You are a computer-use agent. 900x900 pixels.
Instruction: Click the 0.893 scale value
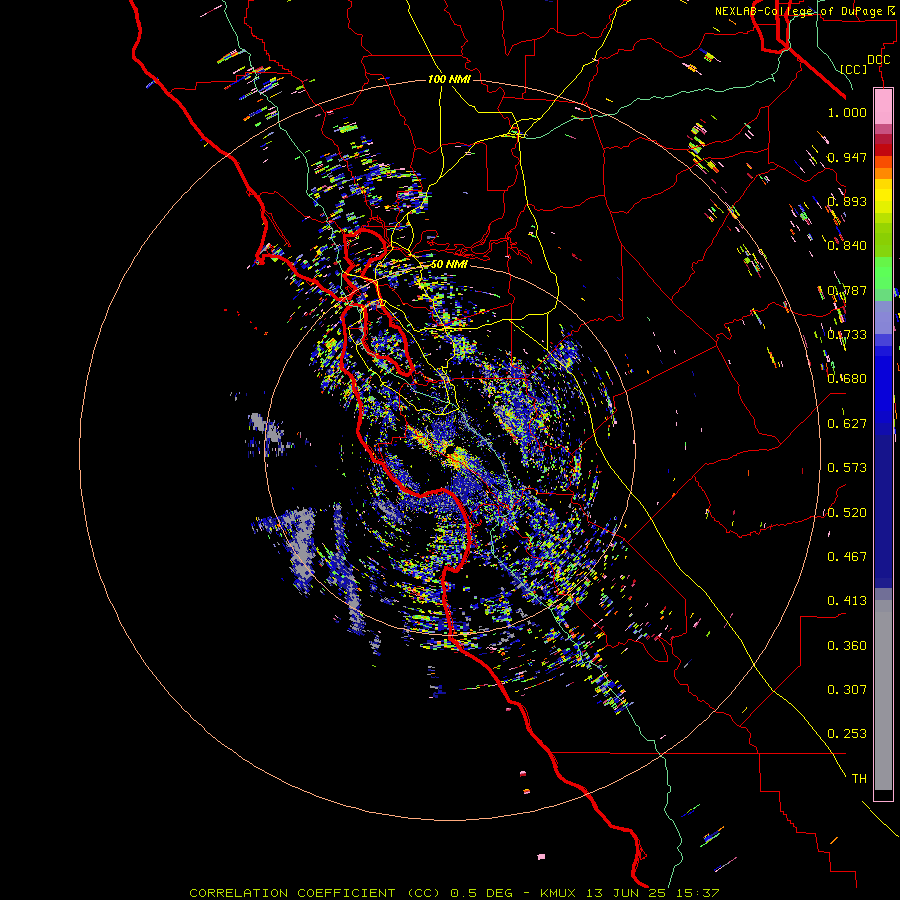tap(847, 201)
